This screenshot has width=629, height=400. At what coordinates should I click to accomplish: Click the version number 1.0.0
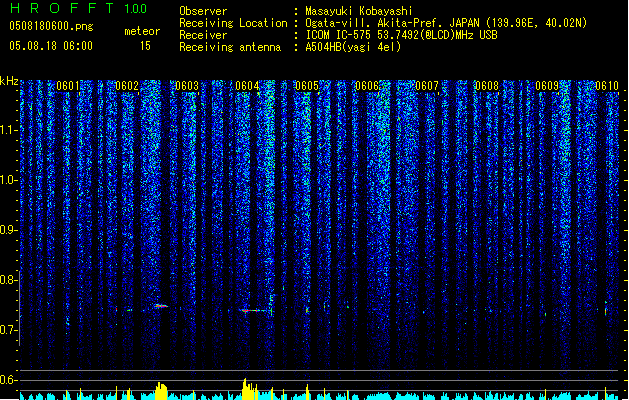click(x=135, y=8)
